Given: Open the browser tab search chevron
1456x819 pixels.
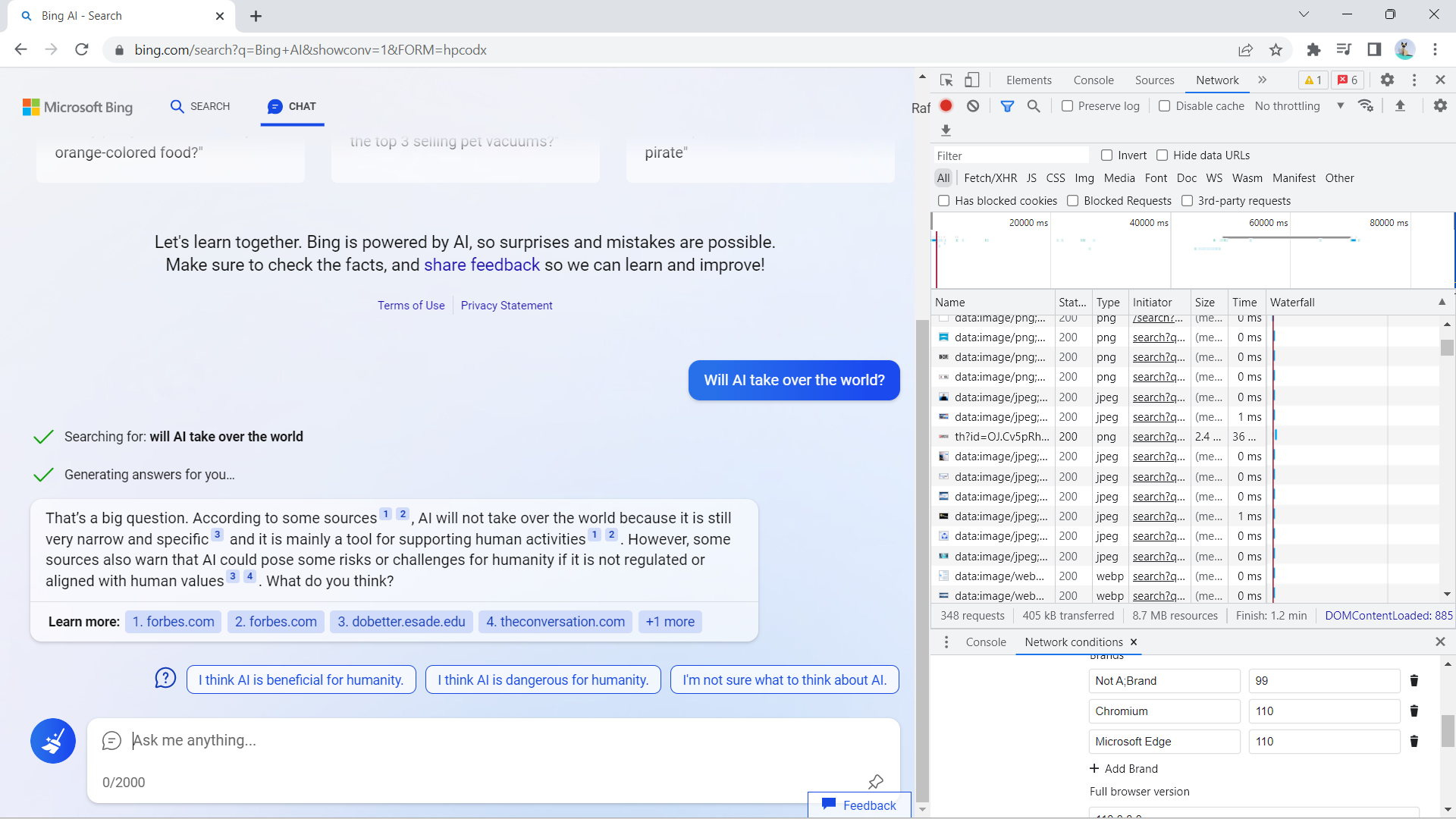Looking at the screenshot, I should click(x=1304, y=14).
